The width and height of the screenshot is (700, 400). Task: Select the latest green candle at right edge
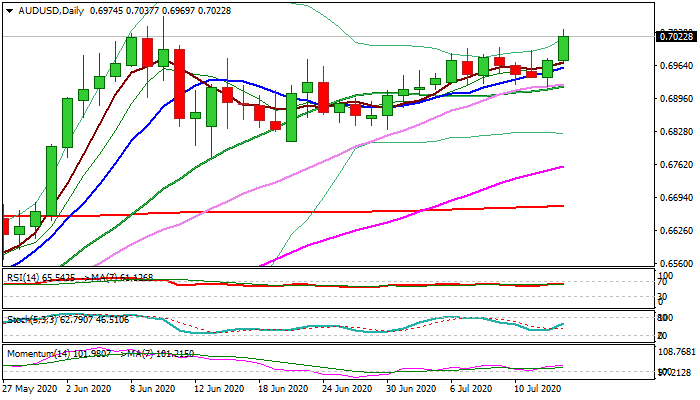[x=564, y=48]
